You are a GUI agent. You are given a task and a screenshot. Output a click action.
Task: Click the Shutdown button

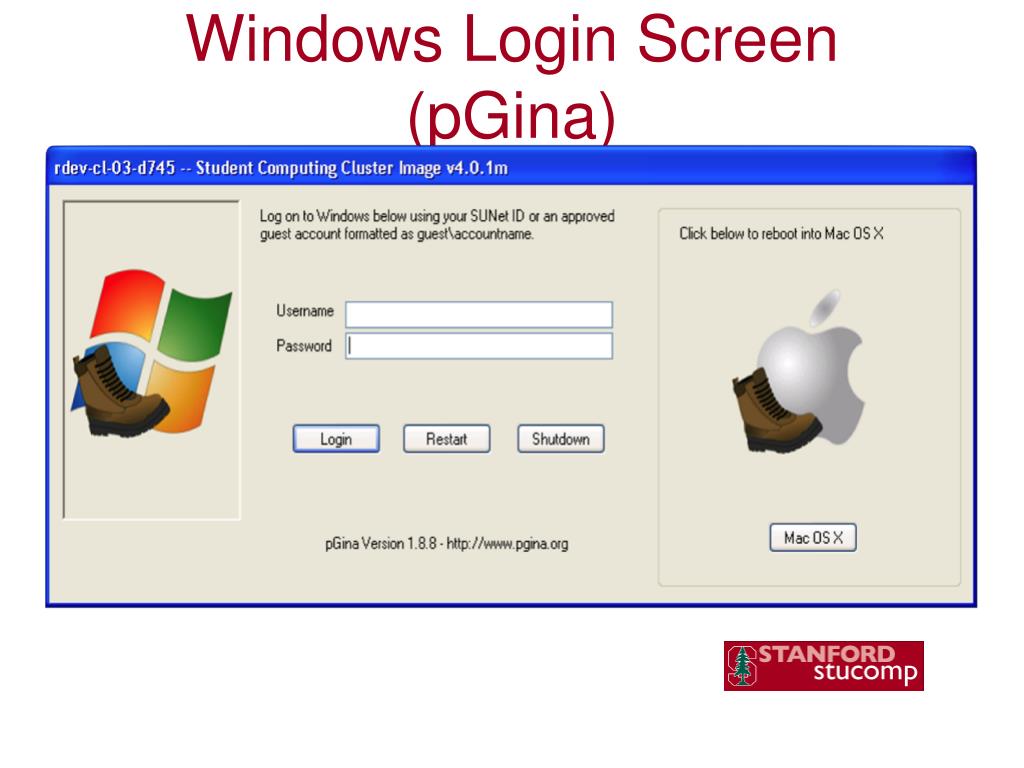click(561, 439)
